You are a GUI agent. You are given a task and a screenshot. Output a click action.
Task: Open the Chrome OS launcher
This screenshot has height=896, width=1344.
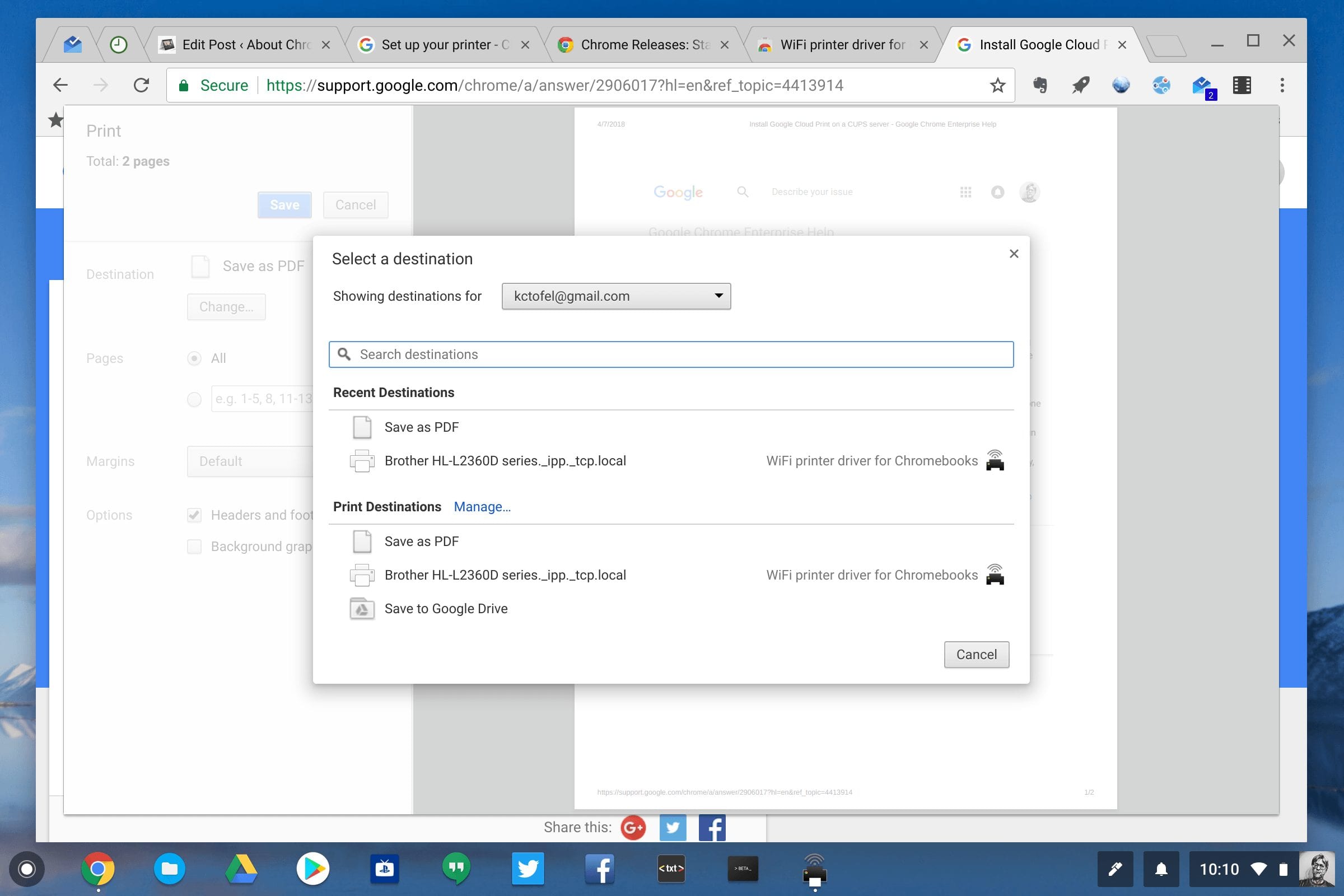click(x=27, y=869)
